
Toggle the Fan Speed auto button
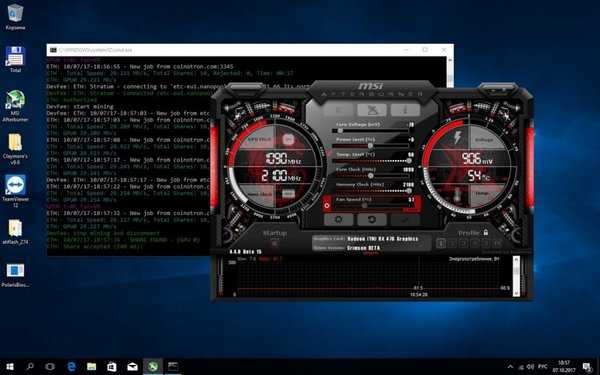click(x=327, y=205)
